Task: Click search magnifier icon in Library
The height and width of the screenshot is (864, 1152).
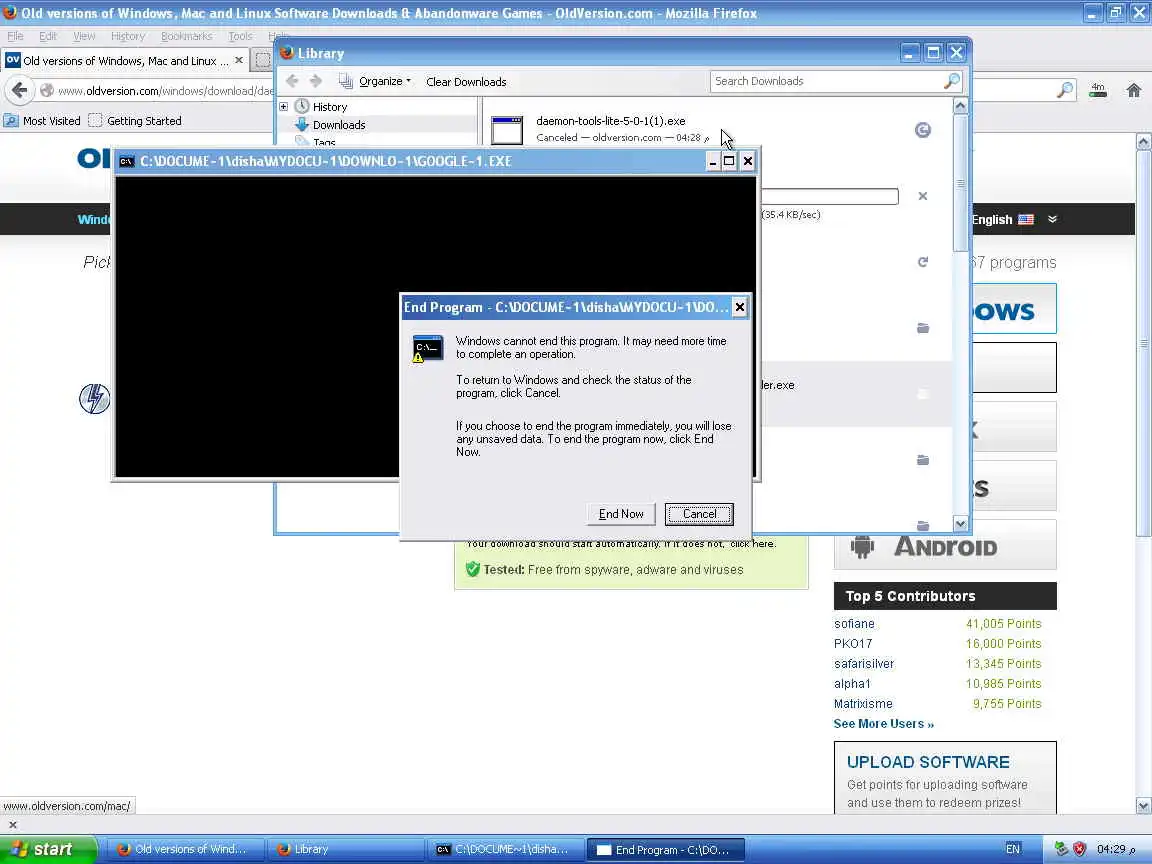Action: (x=951, y=81)
